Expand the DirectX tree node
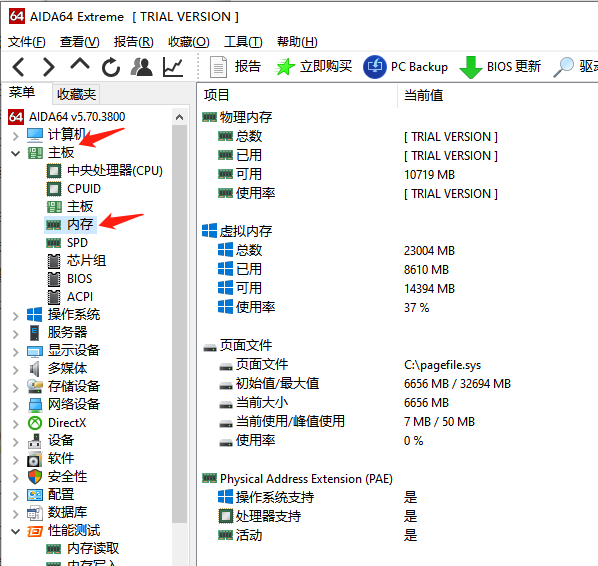Screen dimensions: 598x566 tap(16, 424)
